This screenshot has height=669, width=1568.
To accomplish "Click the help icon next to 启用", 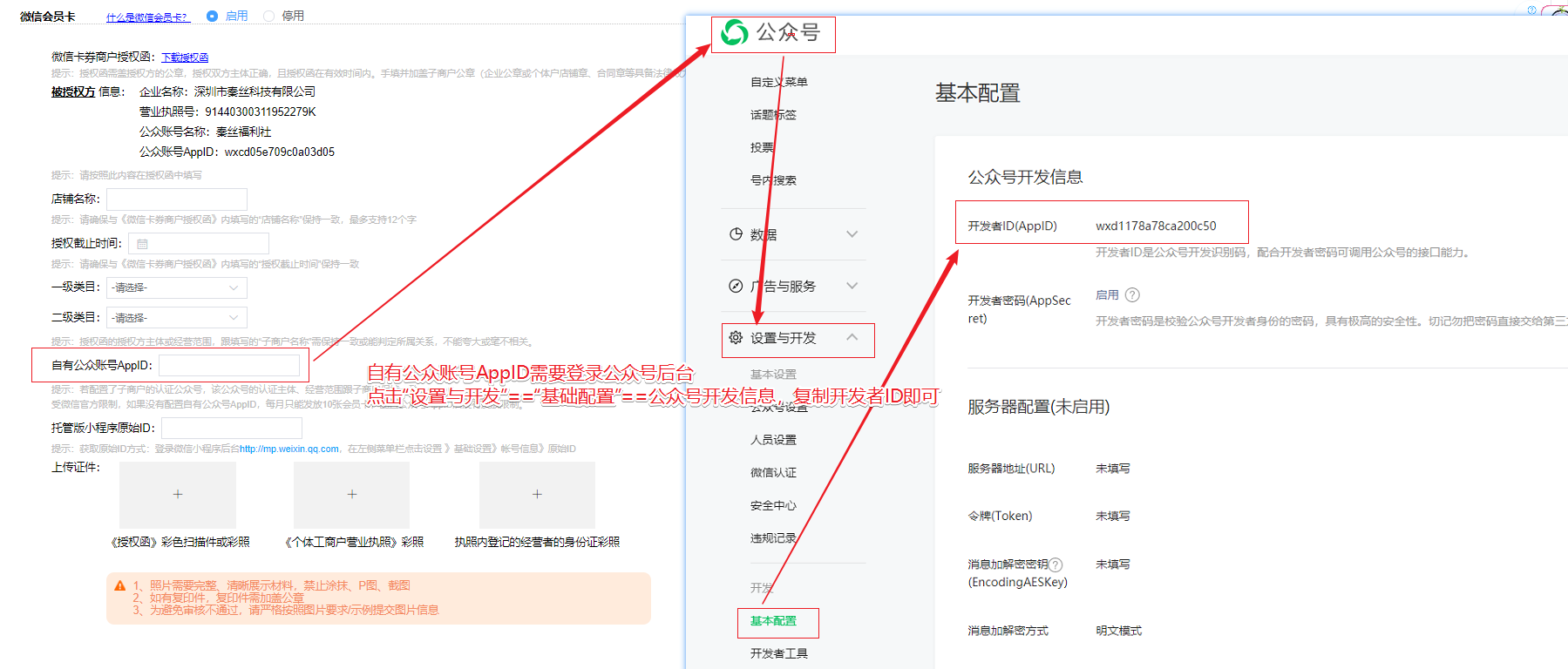I will [x=1132, y=295].
